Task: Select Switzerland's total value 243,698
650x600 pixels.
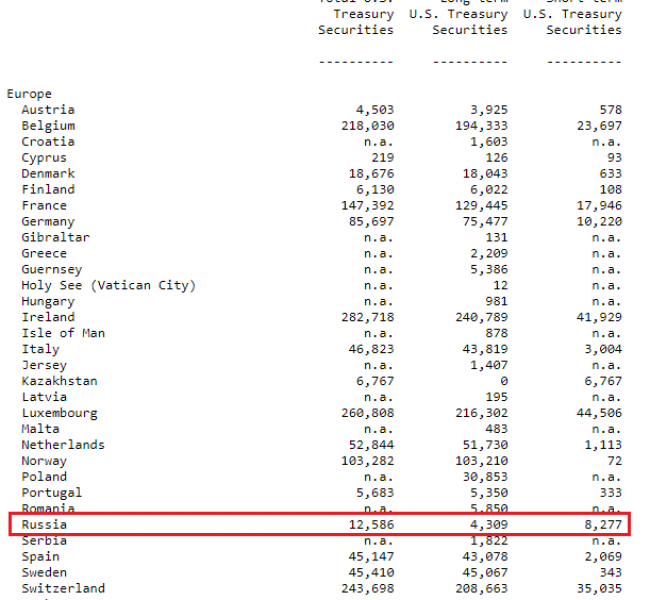Action: (366, 588)
